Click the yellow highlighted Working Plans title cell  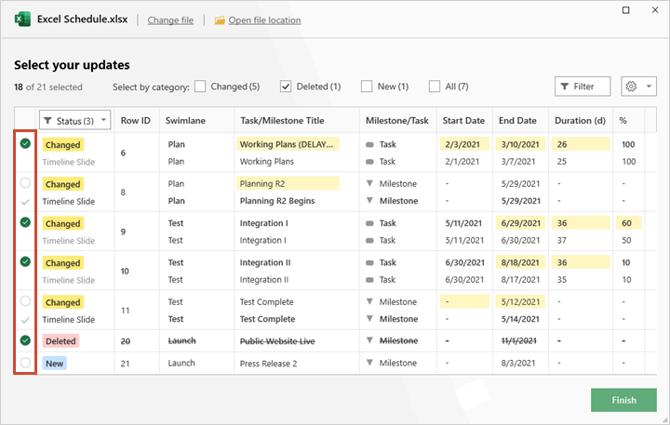click(287, 144)
